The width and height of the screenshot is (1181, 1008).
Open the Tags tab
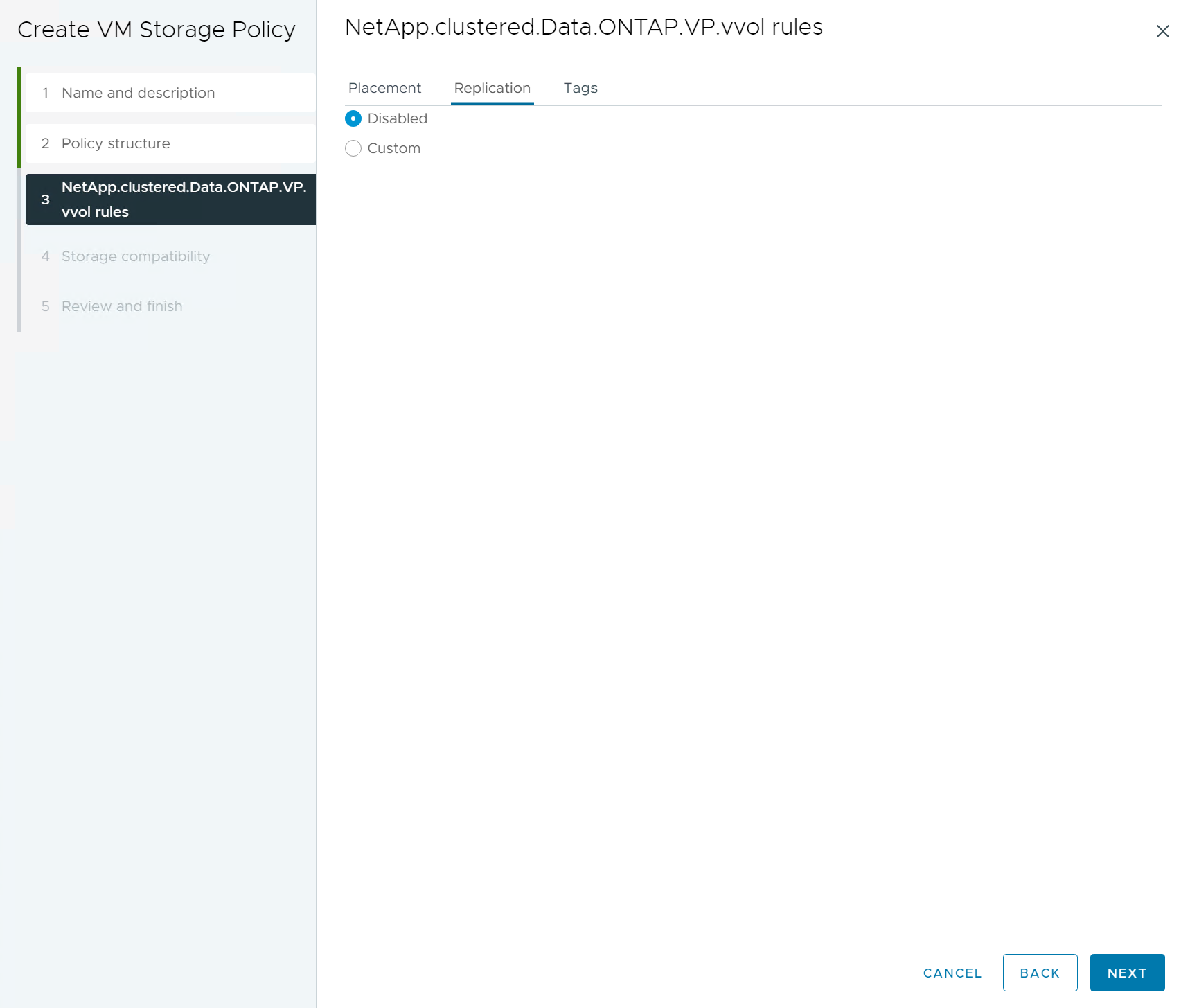pos(580,88)
